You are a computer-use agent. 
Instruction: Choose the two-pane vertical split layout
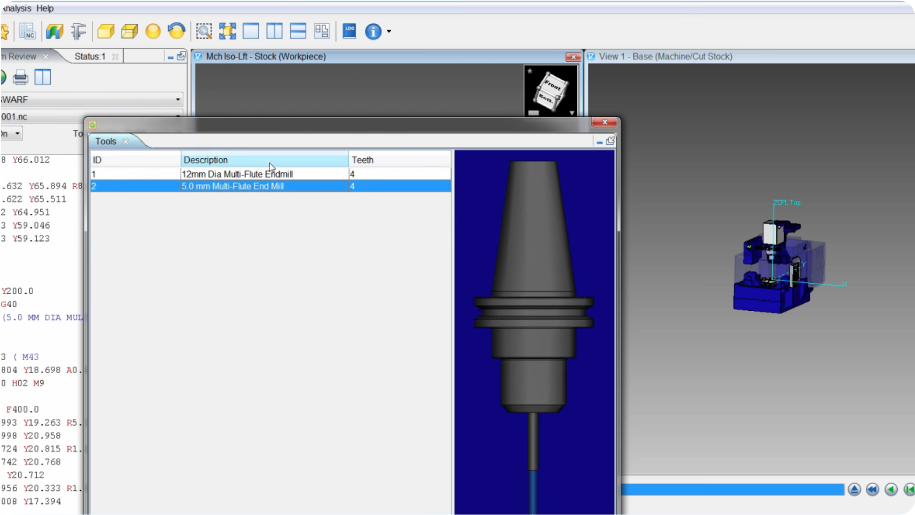[274, 31]
